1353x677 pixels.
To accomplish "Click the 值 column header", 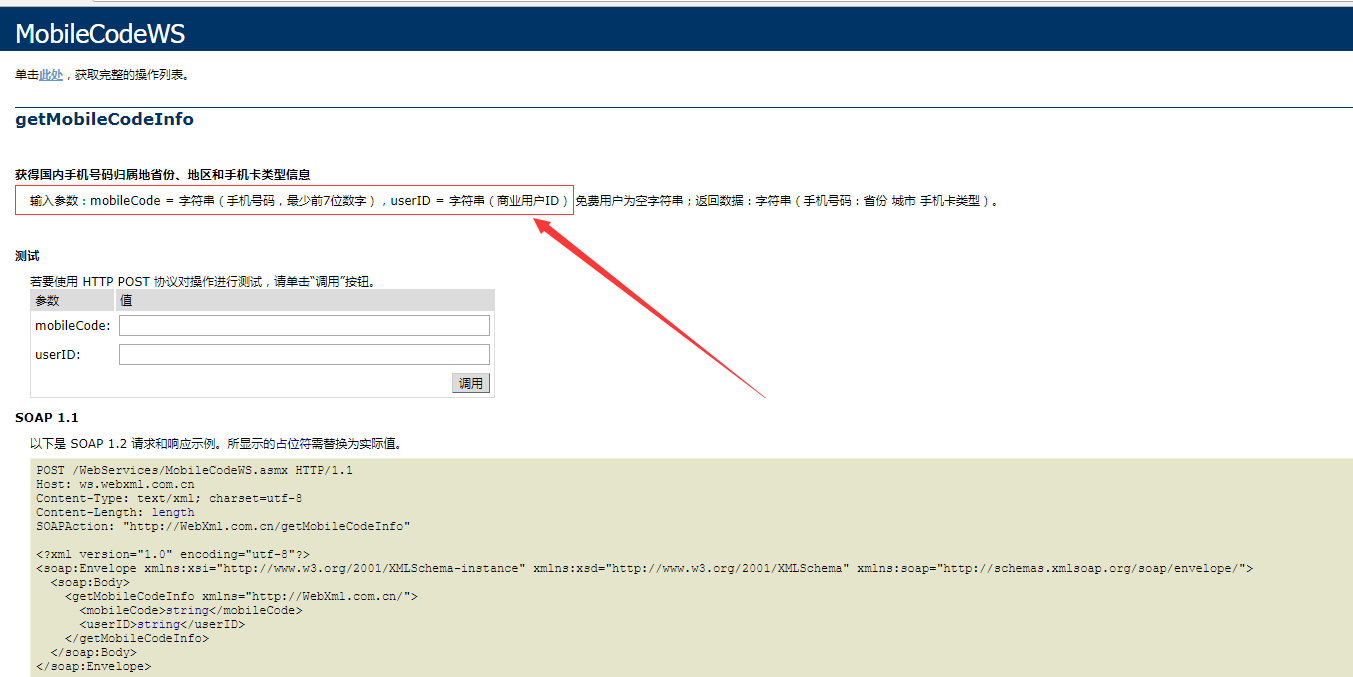I will coord(126,300).
